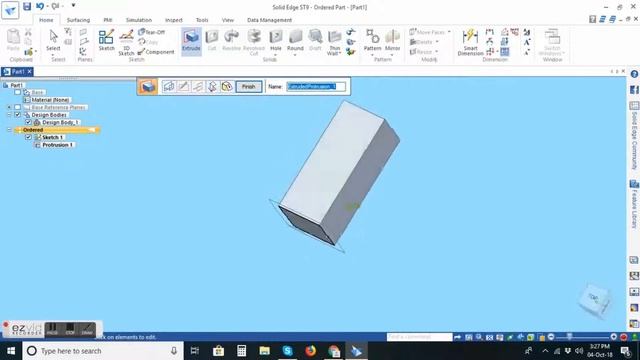Viewport: 640px width, 360px height.
Task: Uncheck the Sketch 1 checkbox
Action: pos(28,137)
